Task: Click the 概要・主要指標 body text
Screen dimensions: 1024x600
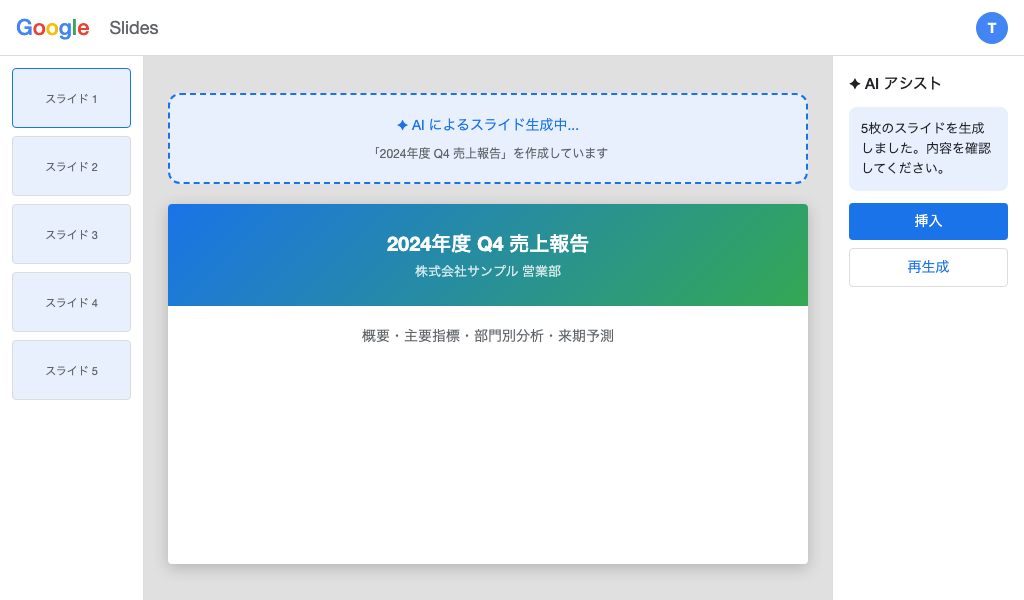Action: coord(487,336)
